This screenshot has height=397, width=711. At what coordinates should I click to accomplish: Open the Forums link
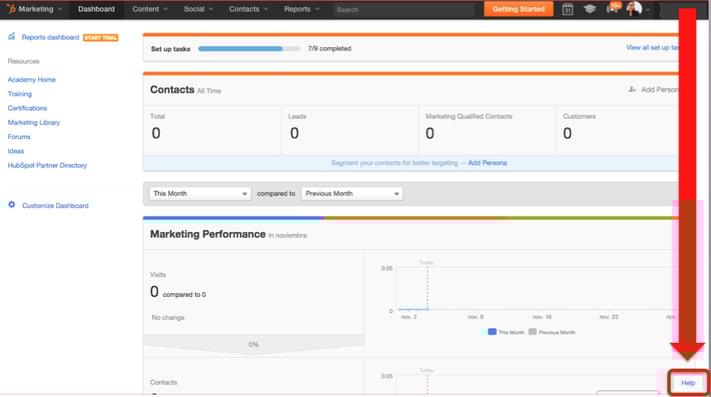(19, 137)
